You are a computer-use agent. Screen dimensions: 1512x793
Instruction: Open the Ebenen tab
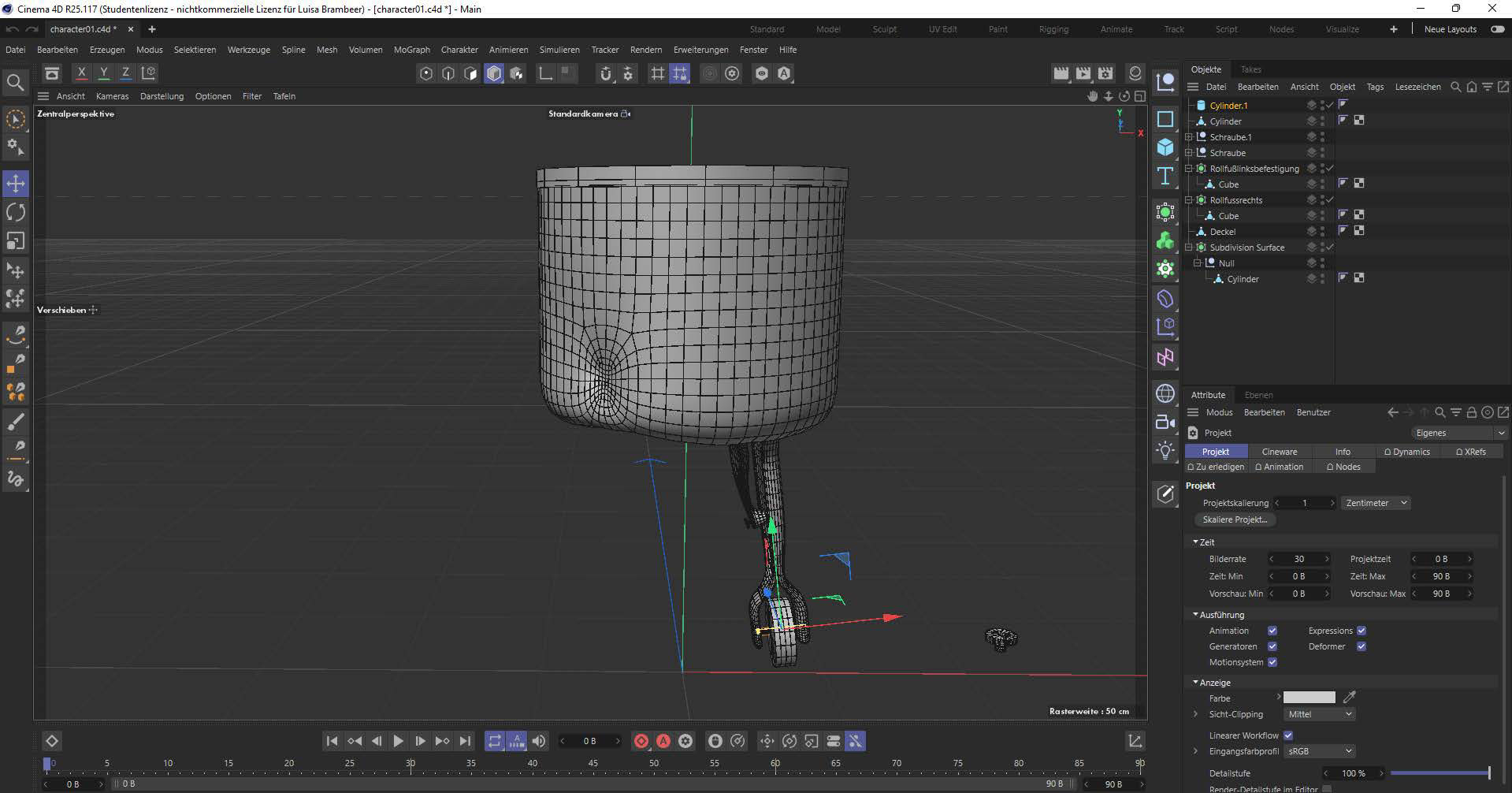pos(1258,395)
